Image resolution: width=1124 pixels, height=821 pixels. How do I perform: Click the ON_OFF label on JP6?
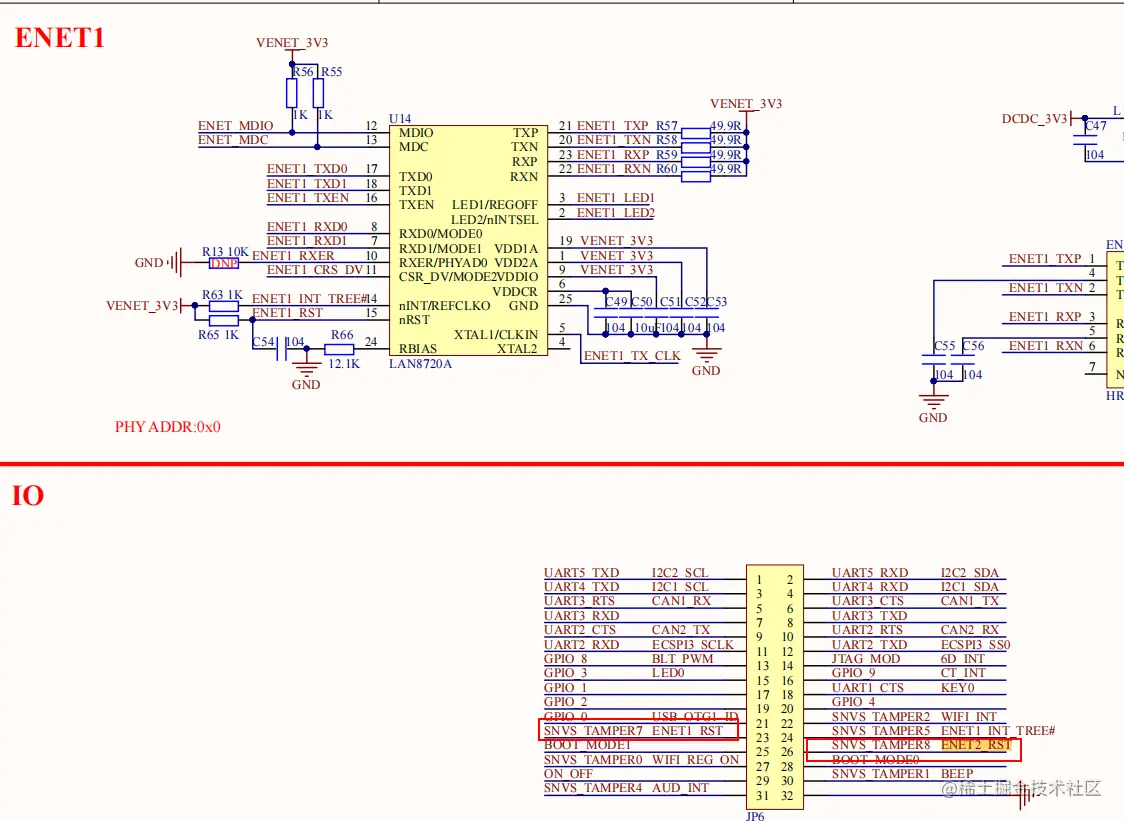[x=568, y=774]
